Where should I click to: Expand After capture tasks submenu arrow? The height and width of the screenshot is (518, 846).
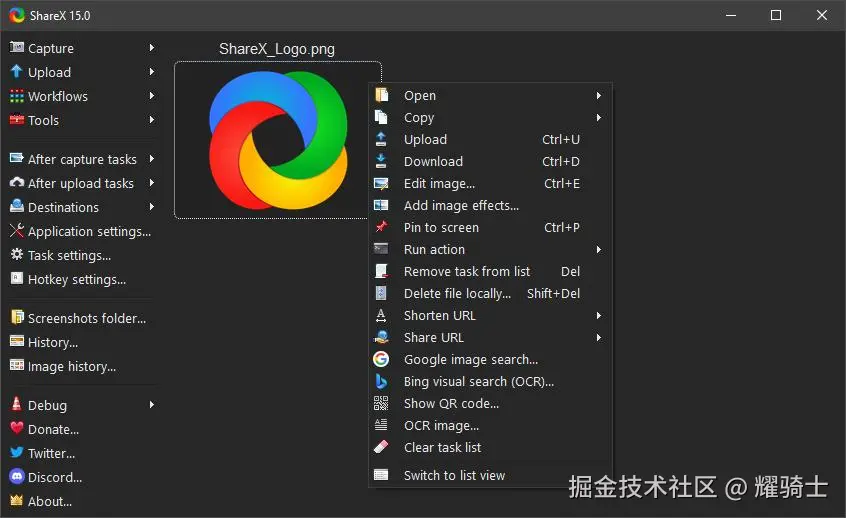tap(152, 159)
